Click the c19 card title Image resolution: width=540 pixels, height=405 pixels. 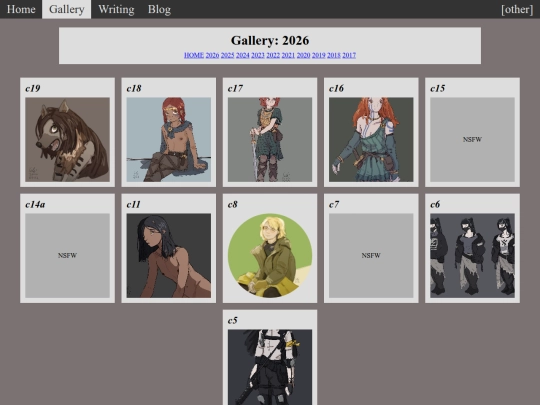pos(33,89)
